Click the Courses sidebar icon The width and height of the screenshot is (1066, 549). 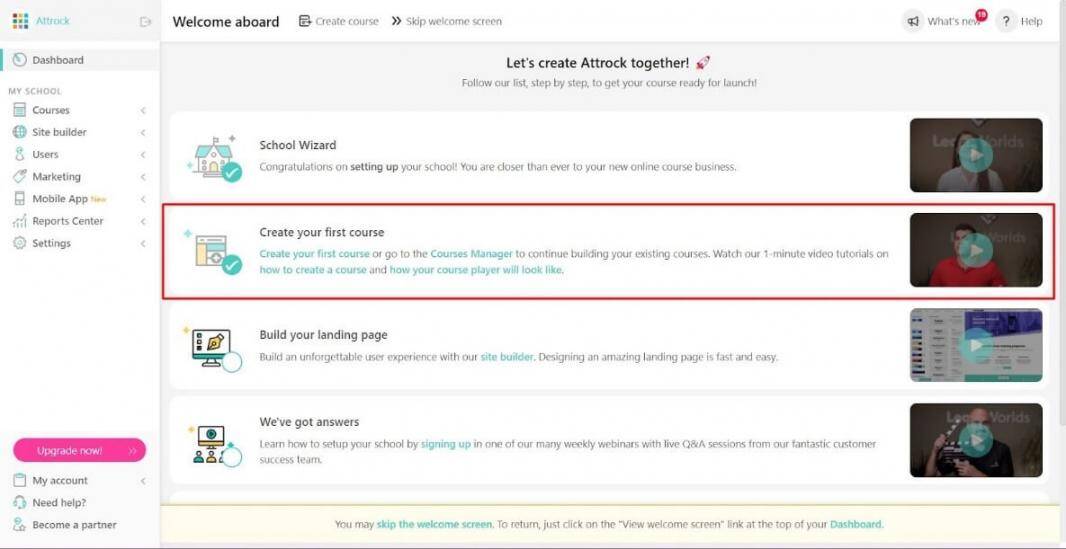tap(20, 110)
